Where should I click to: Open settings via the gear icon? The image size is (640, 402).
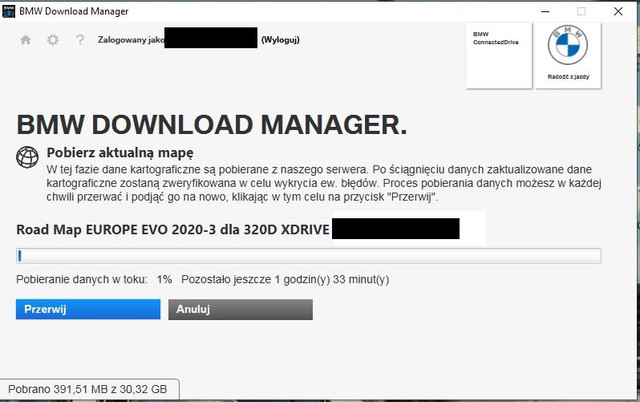[x=53, y=40]
